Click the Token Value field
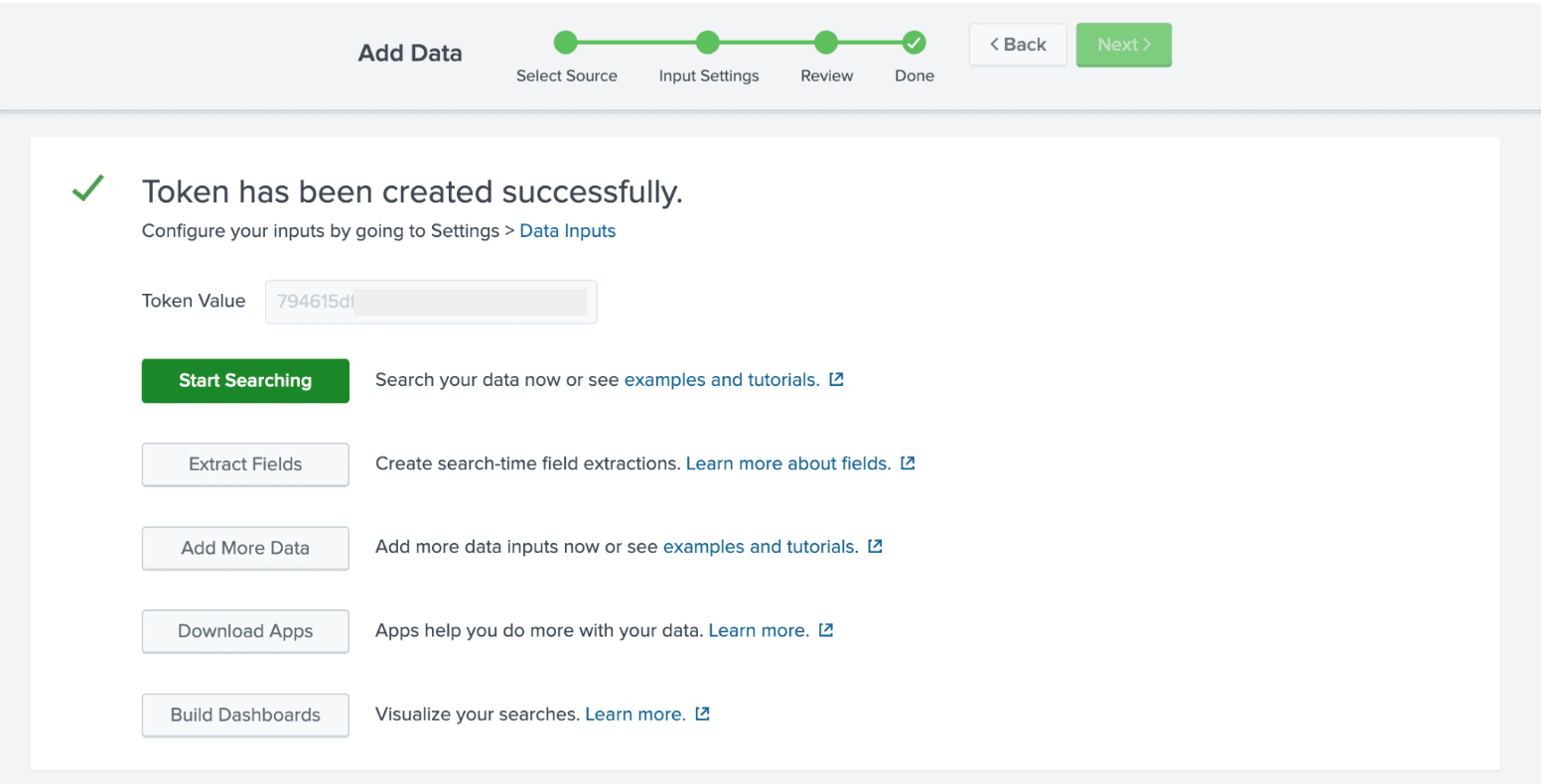 point(430,301)
